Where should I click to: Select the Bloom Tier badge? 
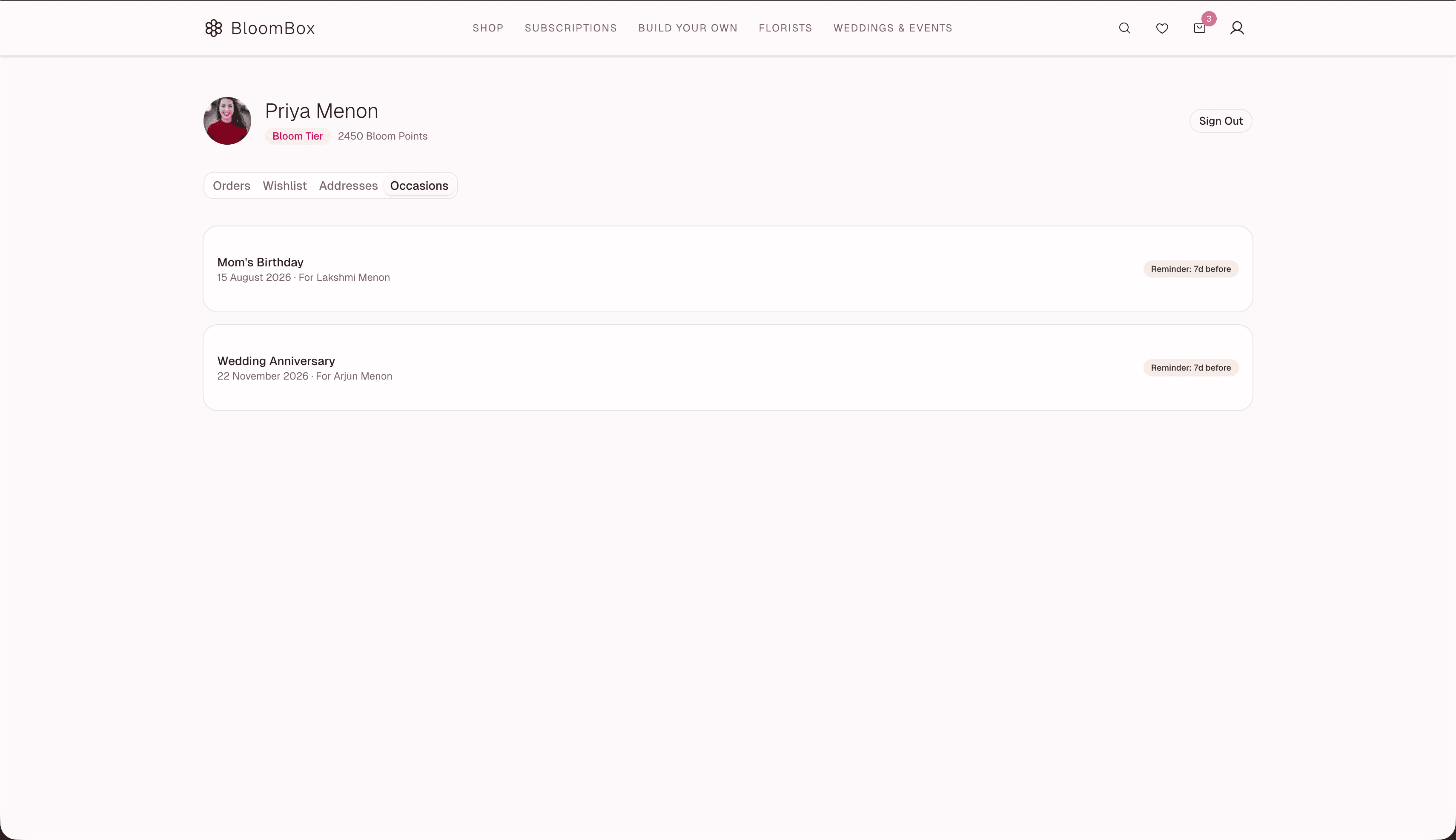pos(297,136)
